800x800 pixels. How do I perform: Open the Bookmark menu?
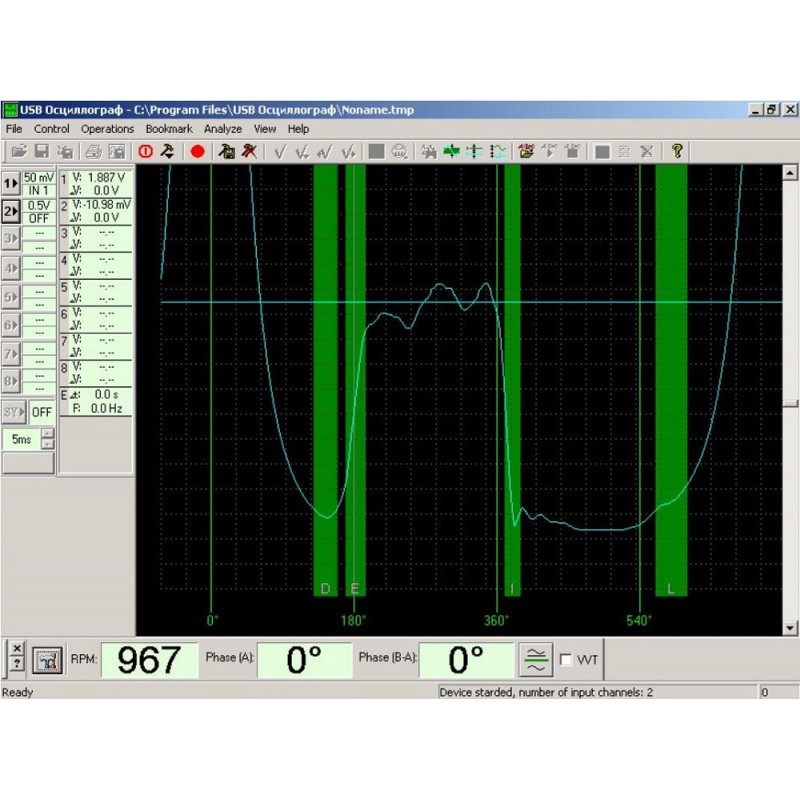pyautogui.click(x=168, y=129)
